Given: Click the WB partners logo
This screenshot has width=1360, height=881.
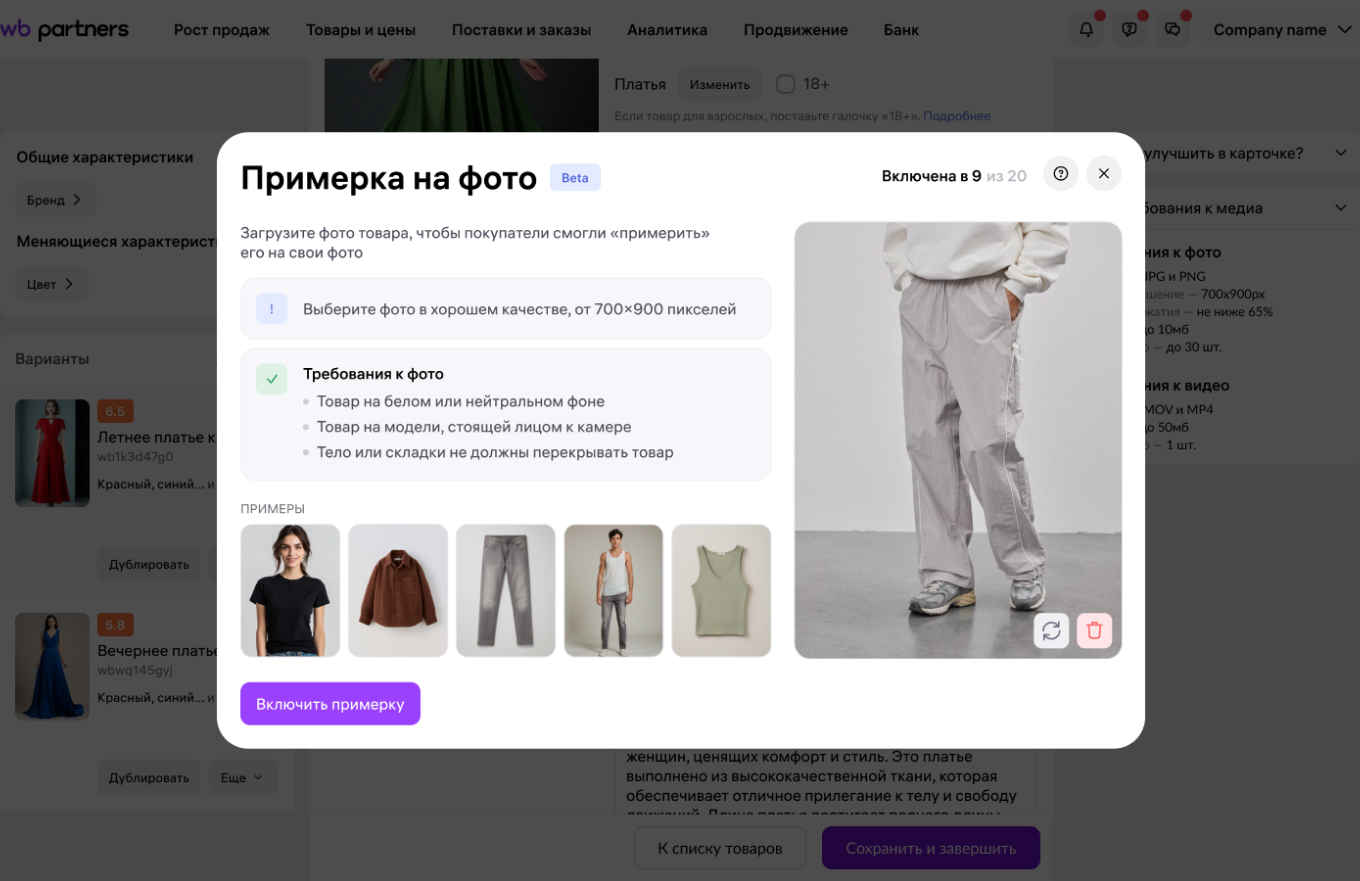Looking at the screenshot, I should 67,29.
